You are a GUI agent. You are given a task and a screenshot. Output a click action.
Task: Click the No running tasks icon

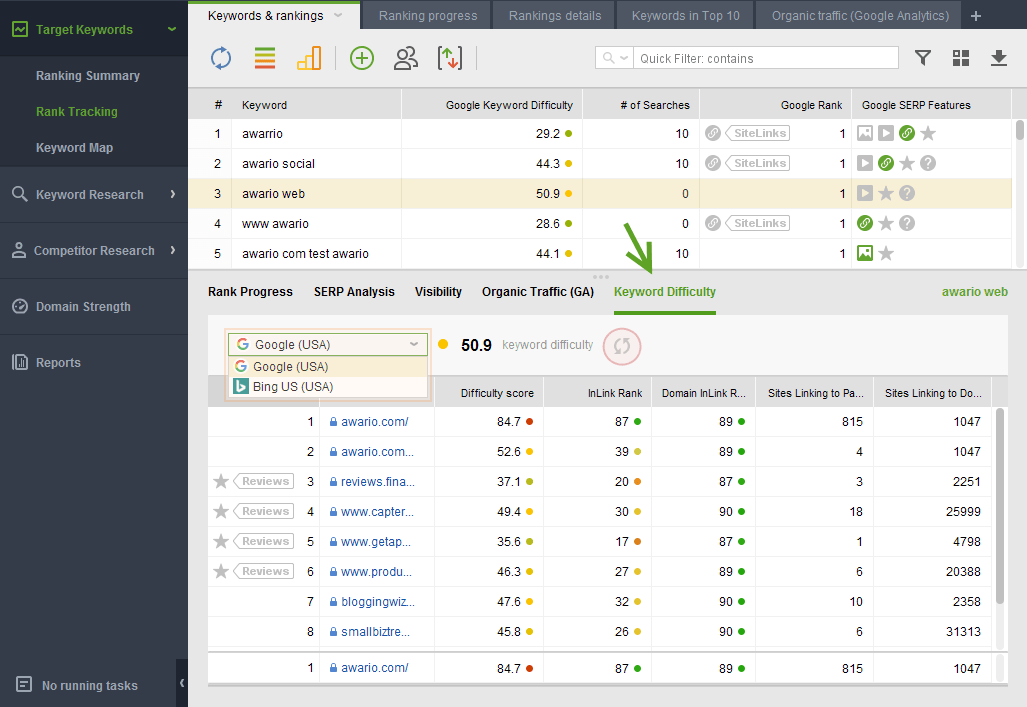tap(24, 685)
